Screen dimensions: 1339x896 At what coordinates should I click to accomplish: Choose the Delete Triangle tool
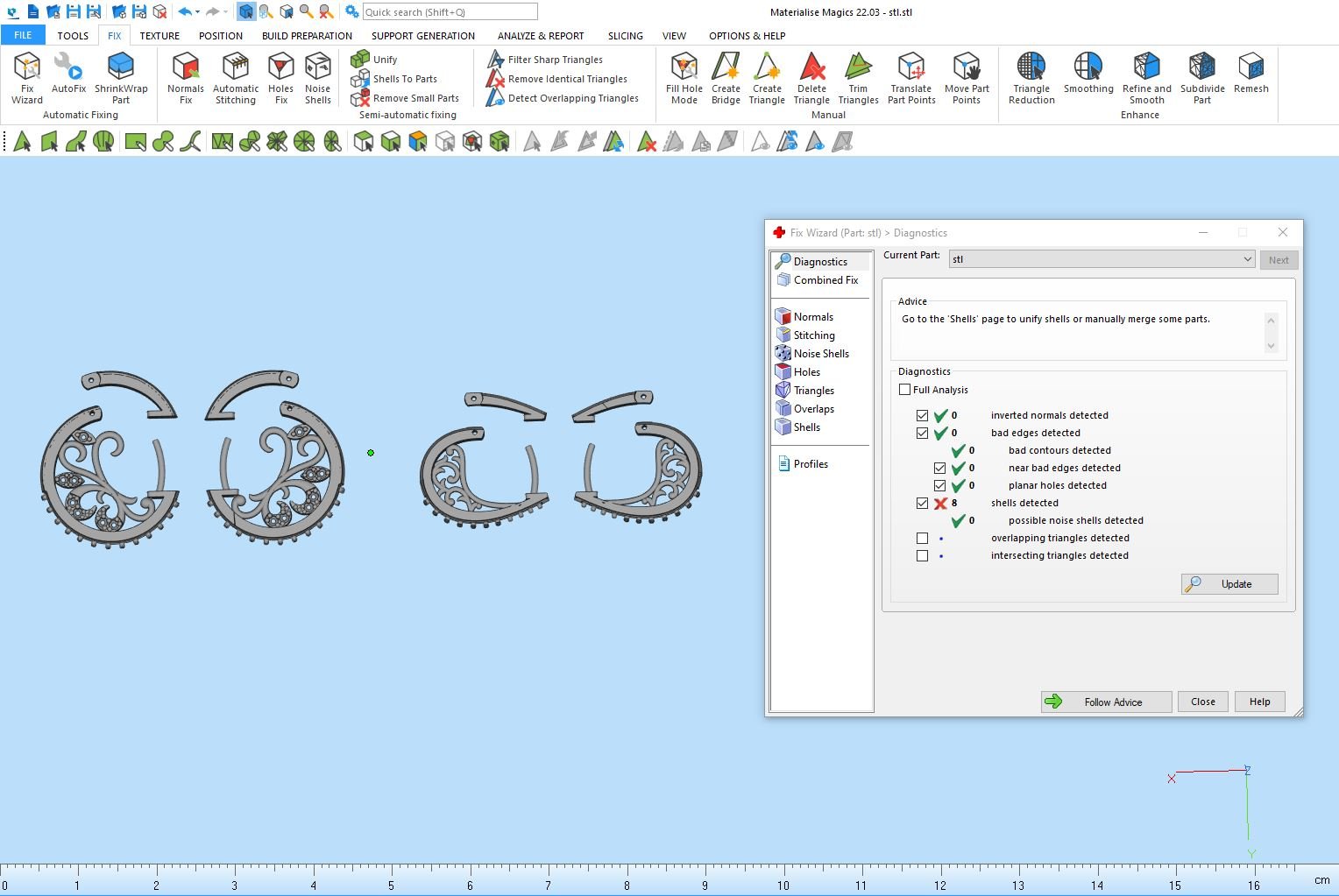[x=811, y=77]
